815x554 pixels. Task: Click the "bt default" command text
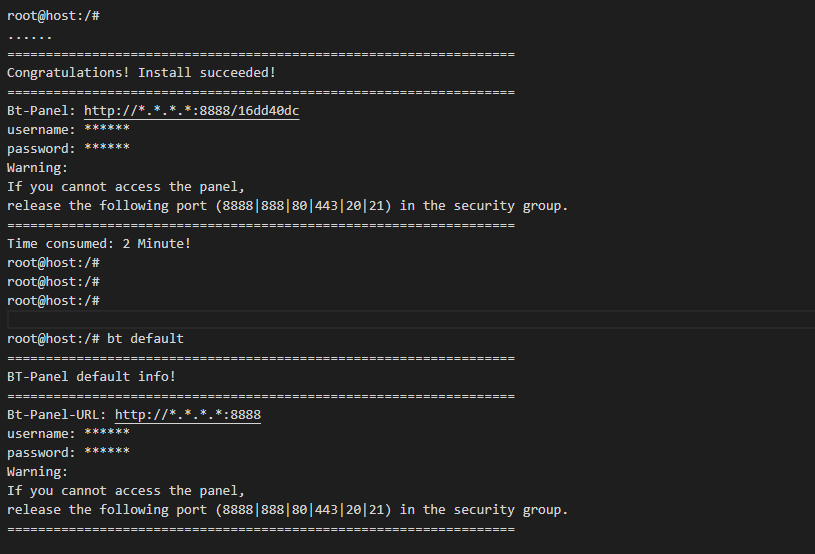click(146, 338)
